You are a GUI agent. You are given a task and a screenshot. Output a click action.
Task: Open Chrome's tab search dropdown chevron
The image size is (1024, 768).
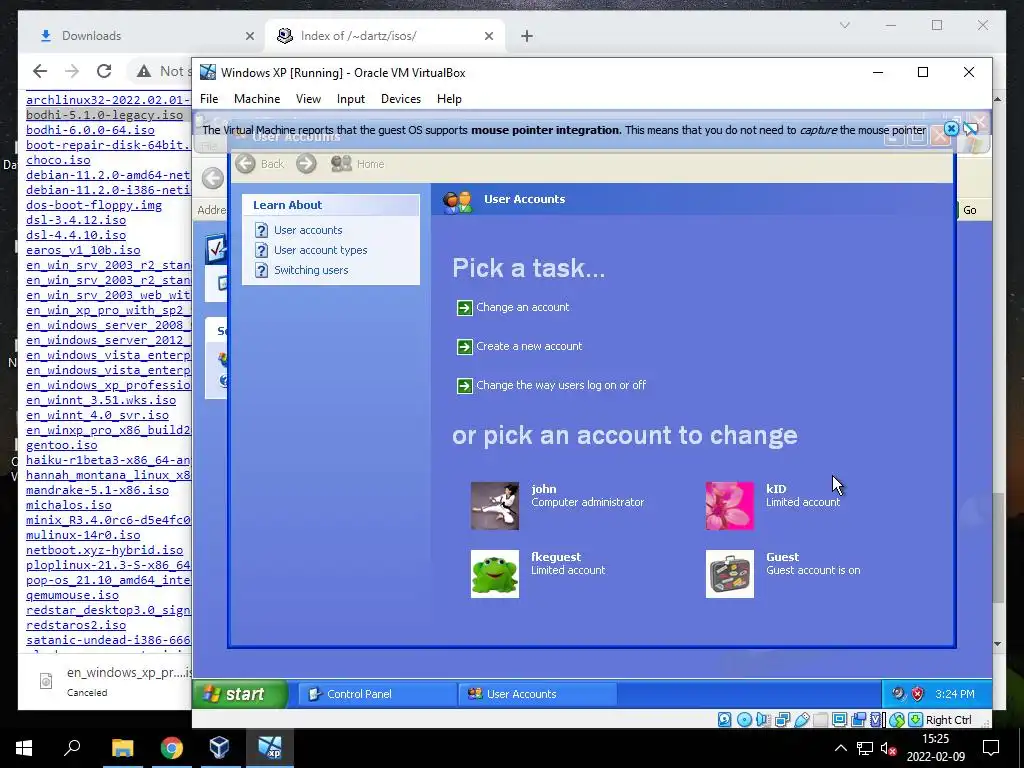point(844,25)
